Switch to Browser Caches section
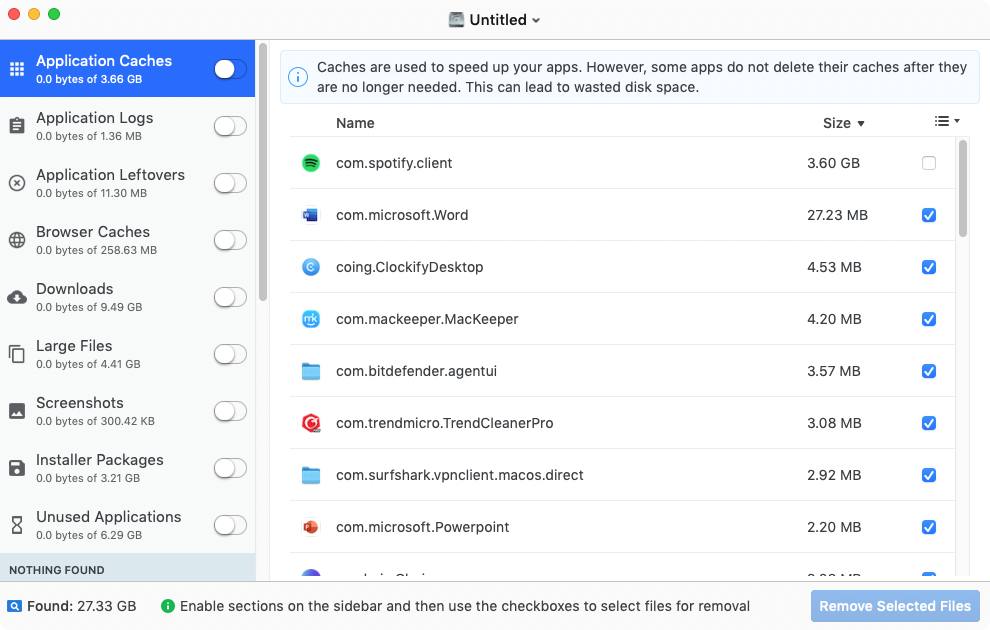 [x=128, y=240]
